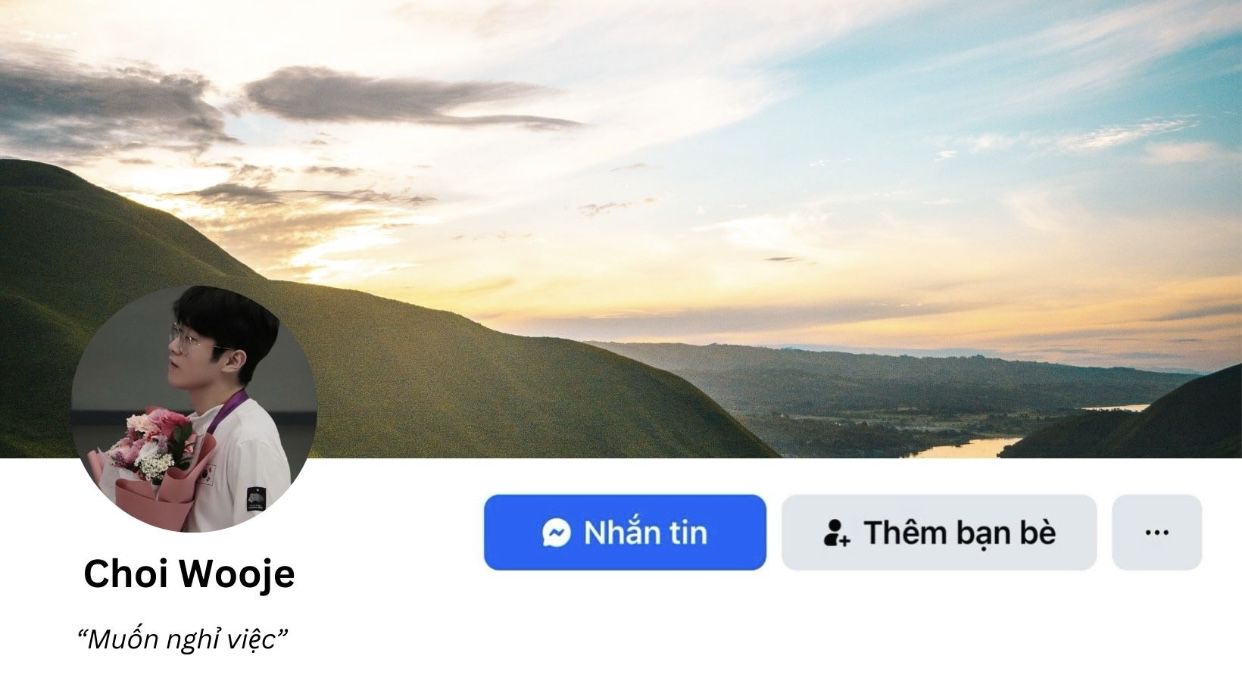Add friend with Thêm bạn bè button
This screenshot has width=1242, height=692.
click(x=939, y=532)
